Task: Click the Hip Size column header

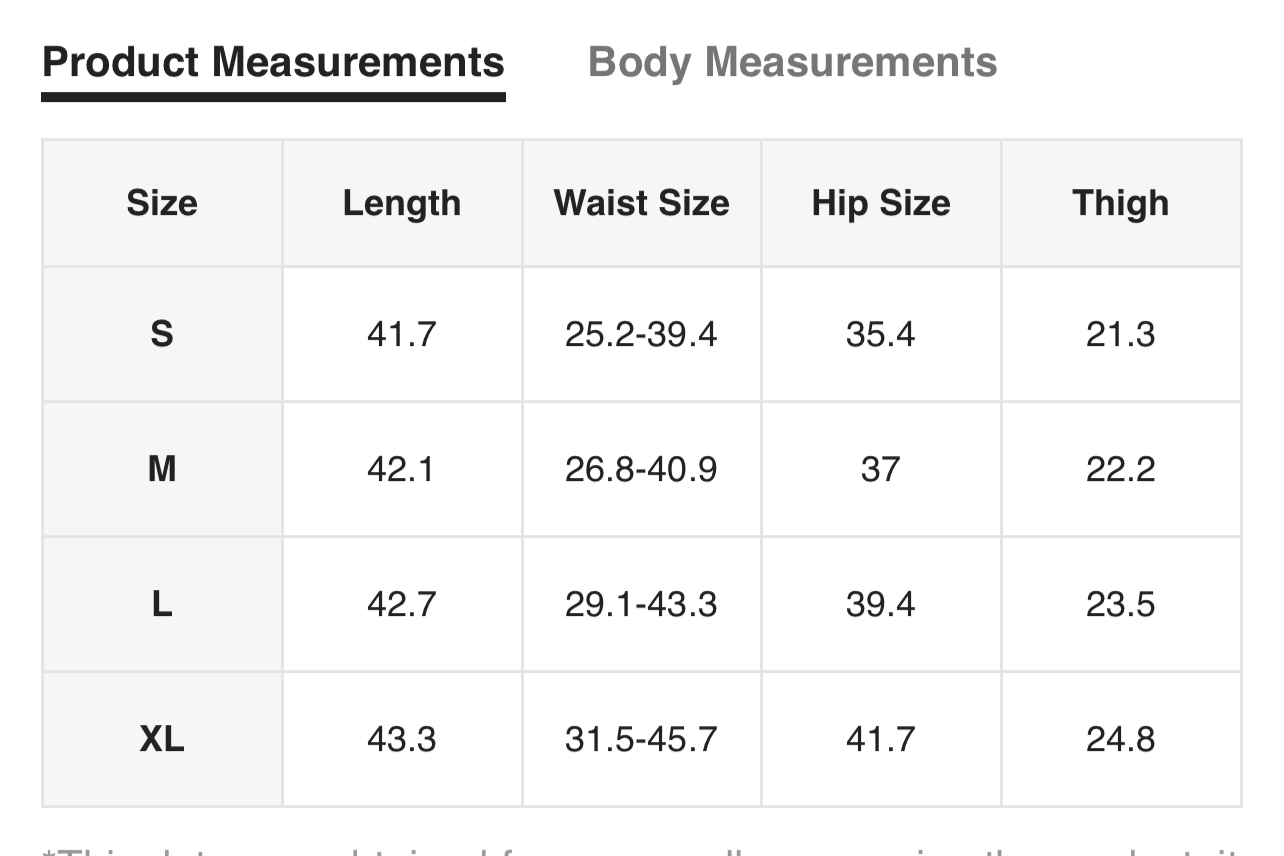Action: coord(881,203)
